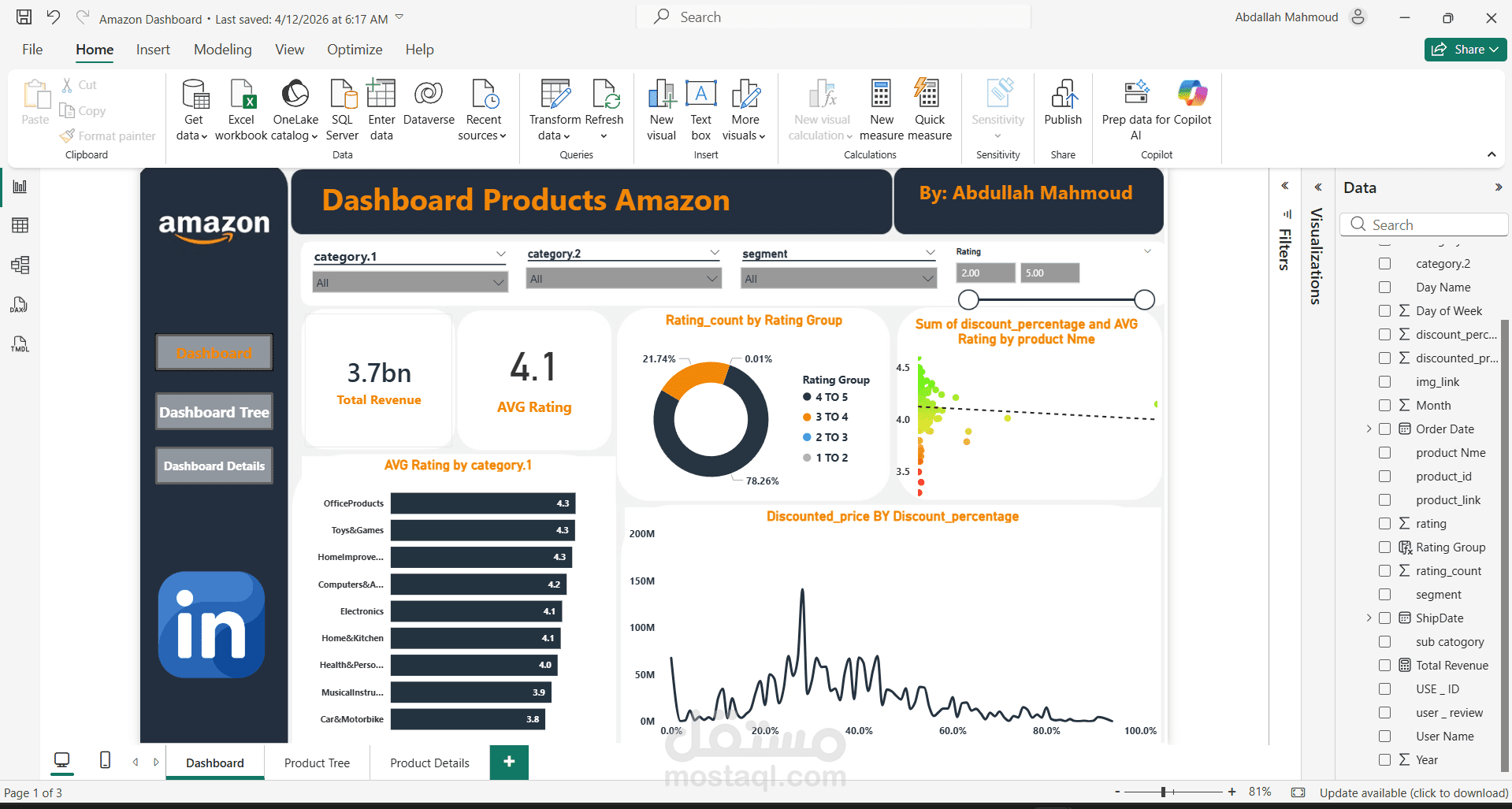1512x809 pixels.
Task: Click the Dashboard Tree navigation button
Action: click(214, 411)
